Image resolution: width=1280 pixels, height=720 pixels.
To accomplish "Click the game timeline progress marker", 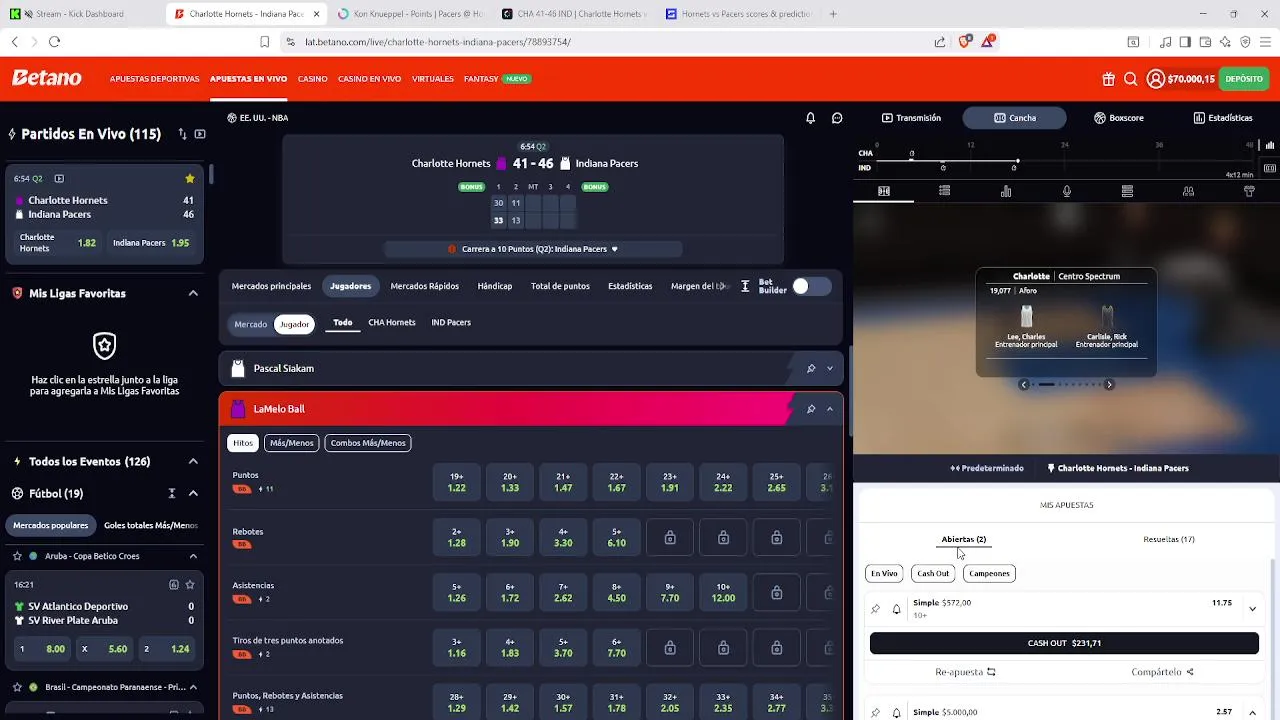I will (x=1017, y=161).
